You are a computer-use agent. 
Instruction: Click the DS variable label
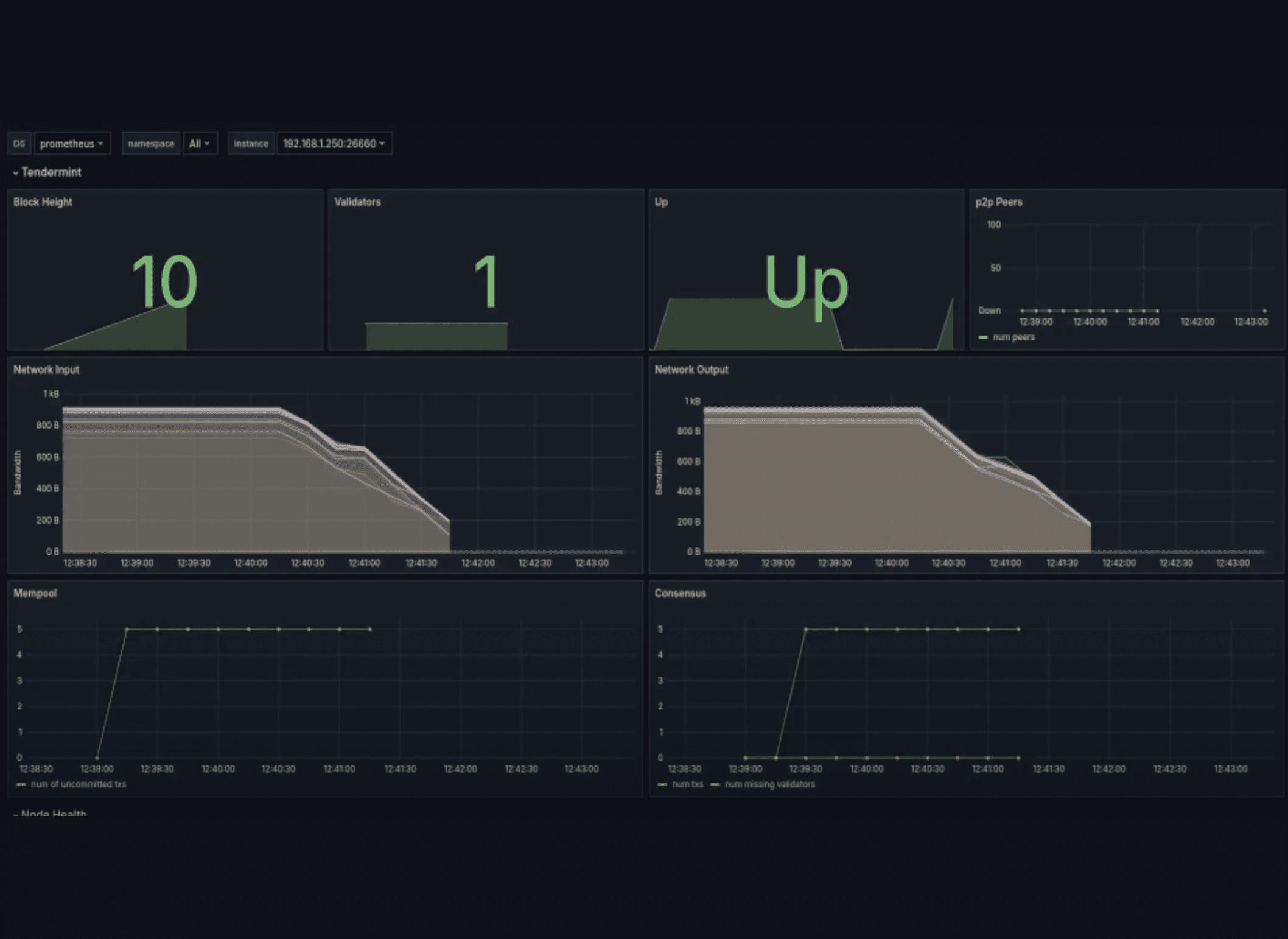pos(19,144)
